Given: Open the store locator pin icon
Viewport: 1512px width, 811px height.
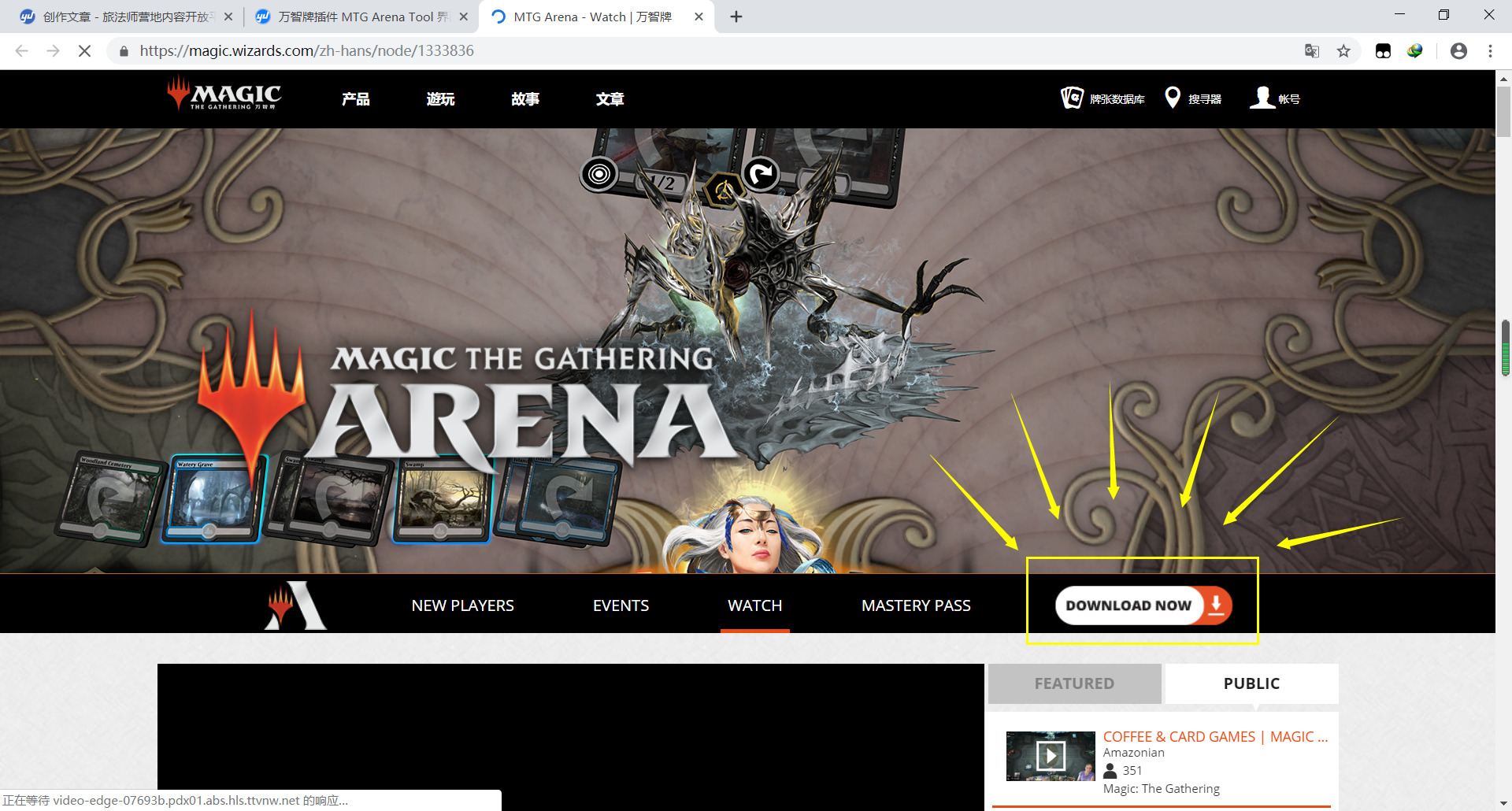Looking at the screenshot, I should [1172, 98].
